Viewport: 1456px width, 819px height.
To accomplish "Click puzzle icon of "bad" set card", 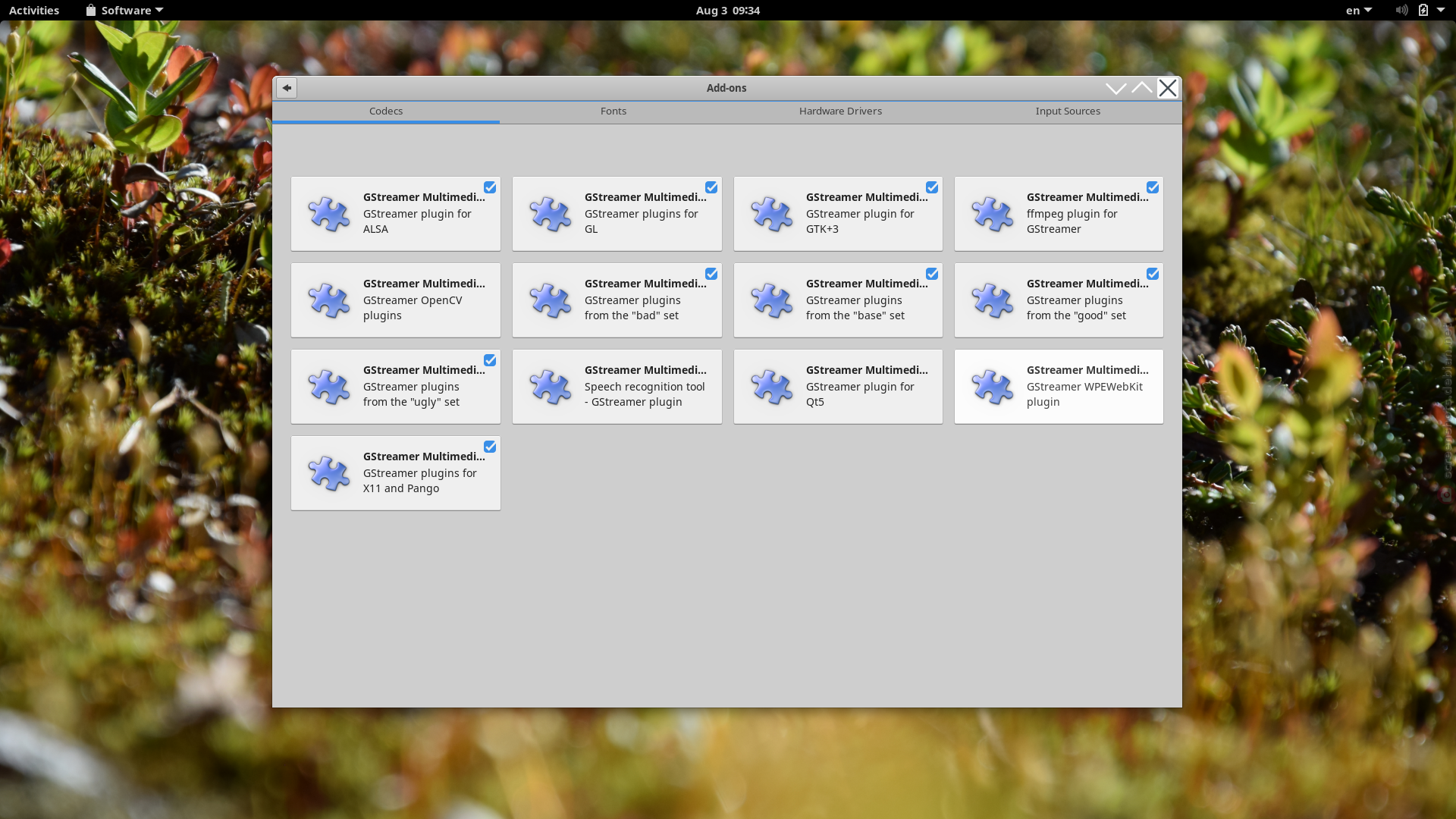I will point(550,300).
